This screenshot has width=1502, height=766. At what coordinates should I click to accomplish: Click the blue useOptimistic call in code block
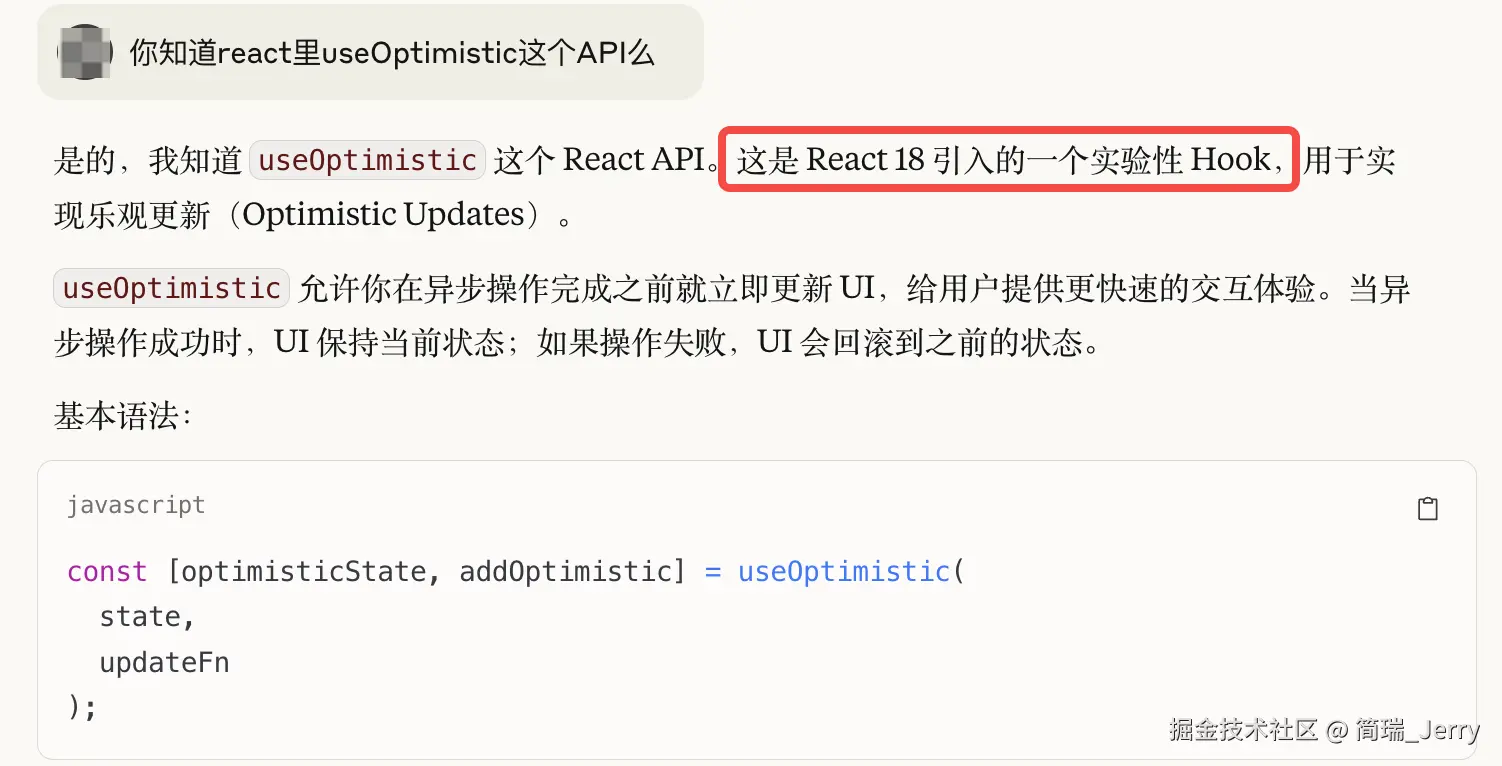843,572
